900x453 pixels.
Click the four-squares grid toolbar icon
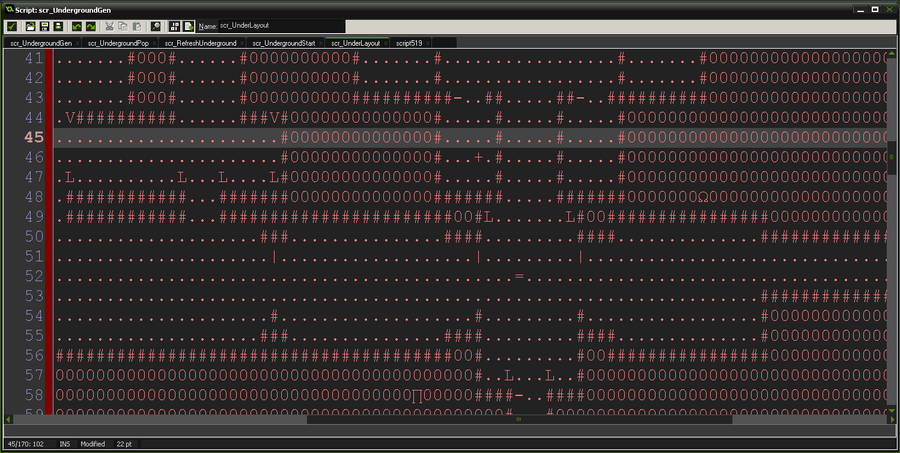pos(174,26)
